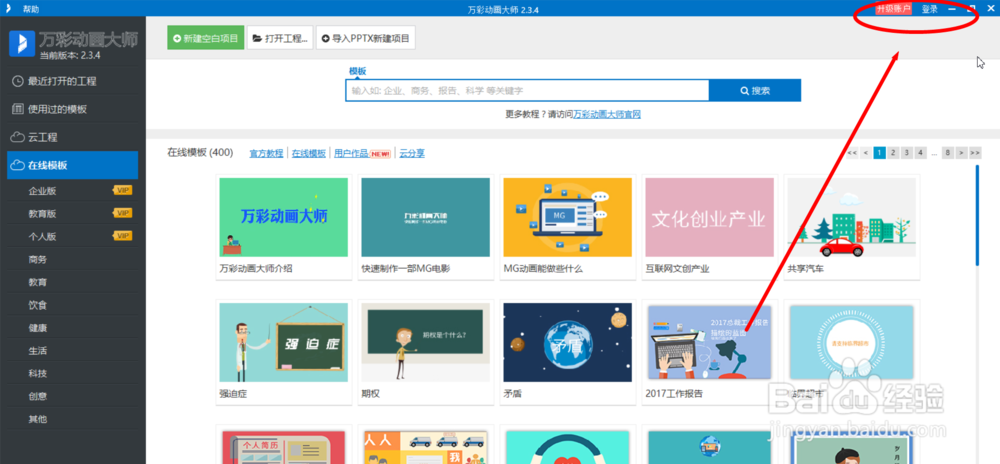Select page 4 in pagination
The height and width of the screenshot is (464, 1000).
coord(920,153)
